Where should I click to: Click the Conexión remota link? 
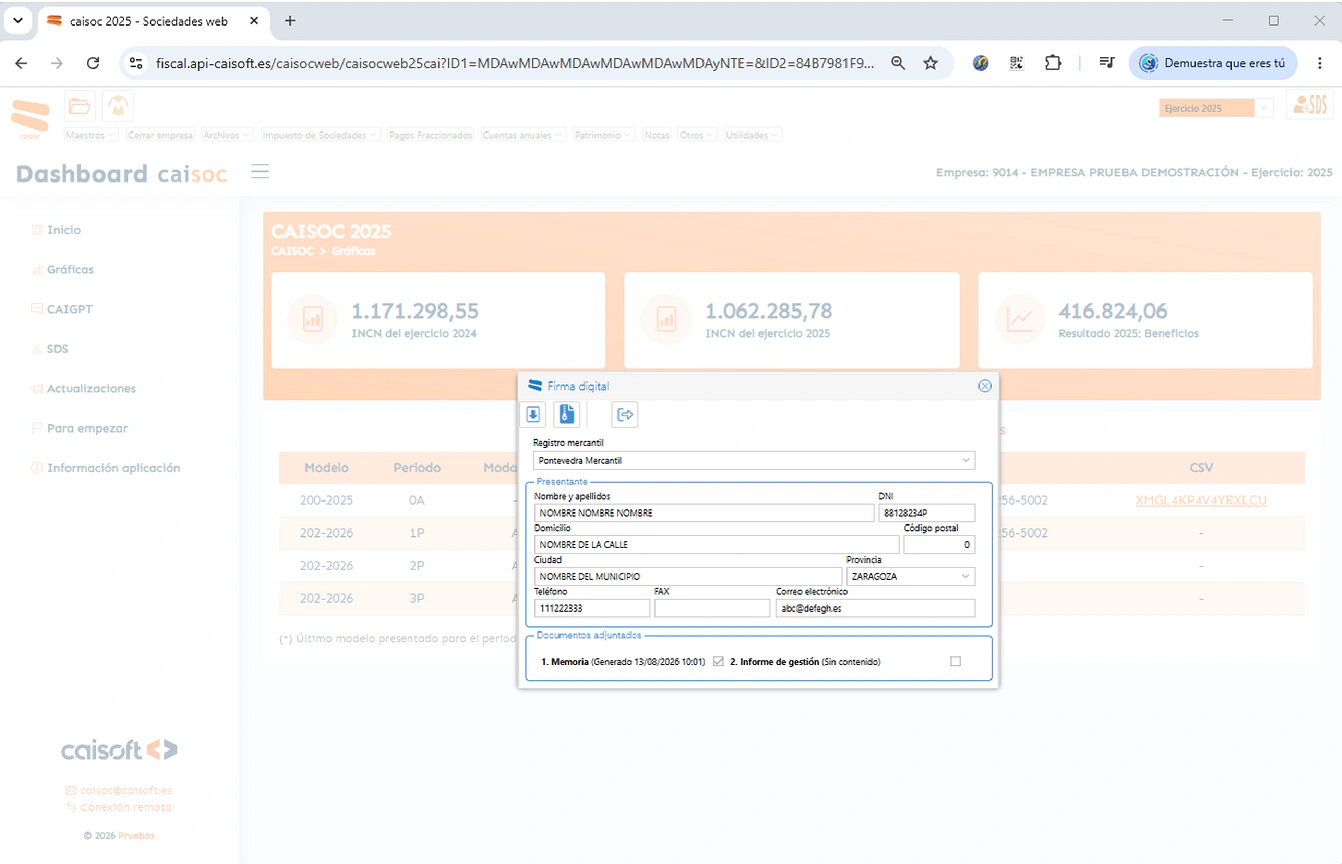pos(119,807)
